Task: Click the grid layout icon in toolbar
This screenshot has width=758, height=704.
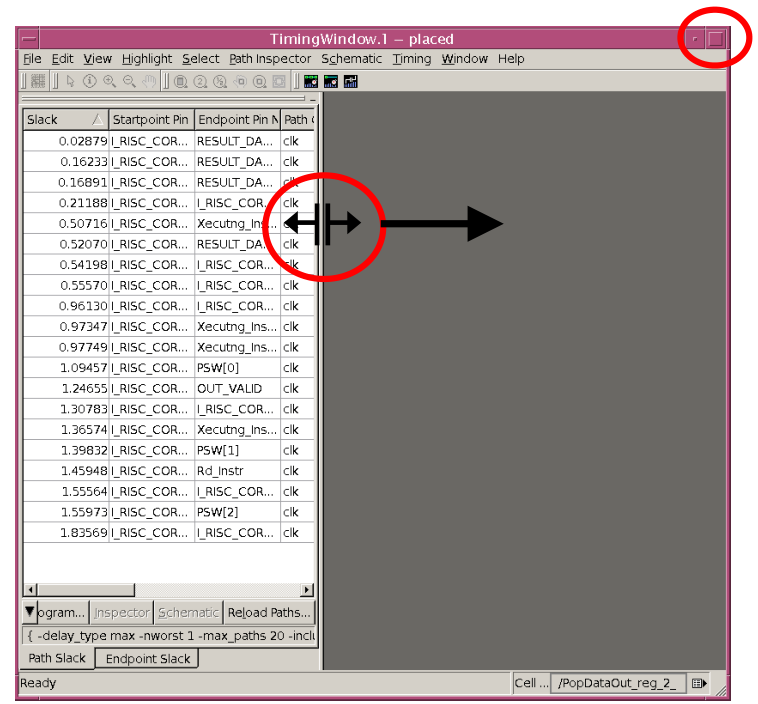Action: [x=38, y=81]
